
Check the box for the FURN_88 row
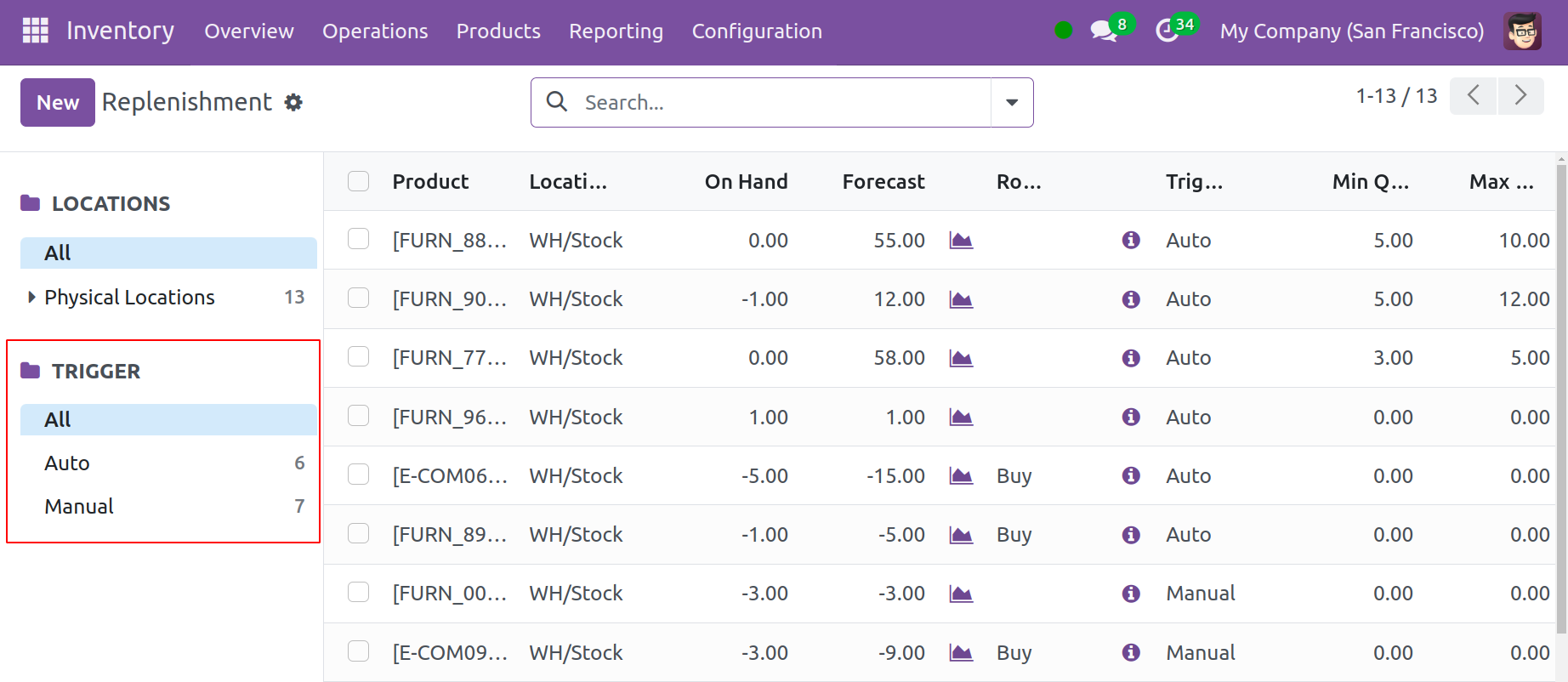point(359,240)
